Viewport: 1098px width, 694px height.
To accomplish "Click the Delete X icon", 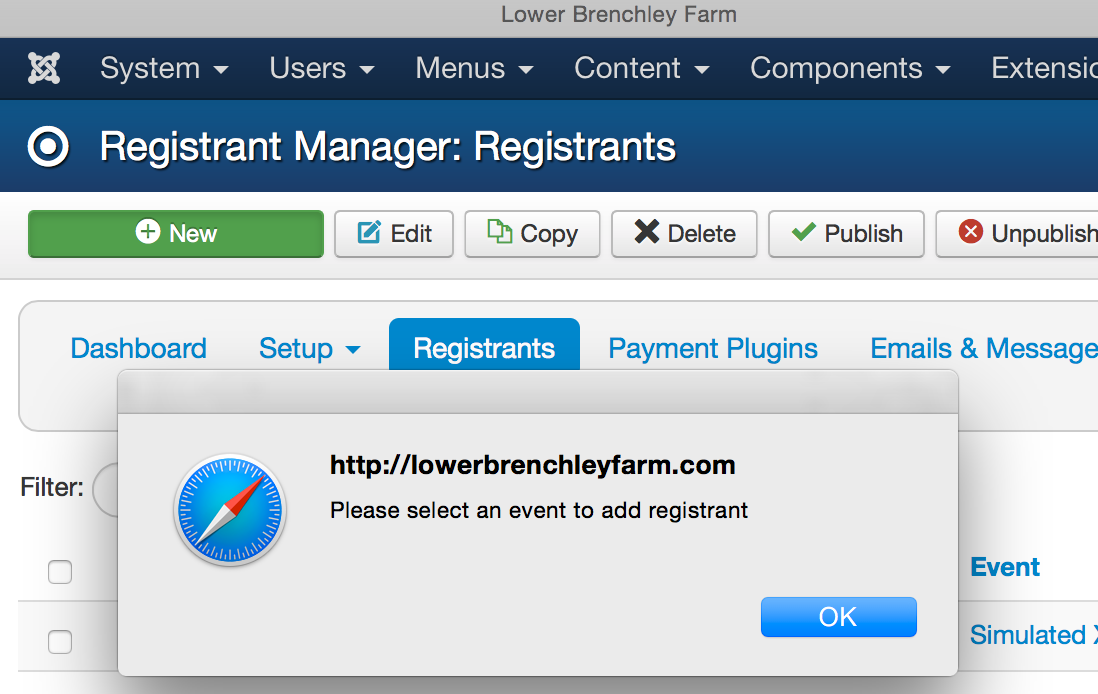I will 646,232.
